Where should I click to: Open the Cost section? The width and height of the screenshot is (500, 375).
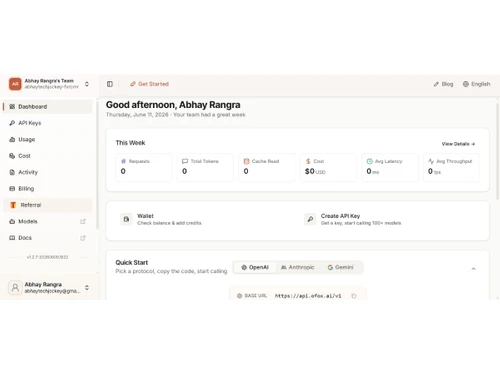47,156
